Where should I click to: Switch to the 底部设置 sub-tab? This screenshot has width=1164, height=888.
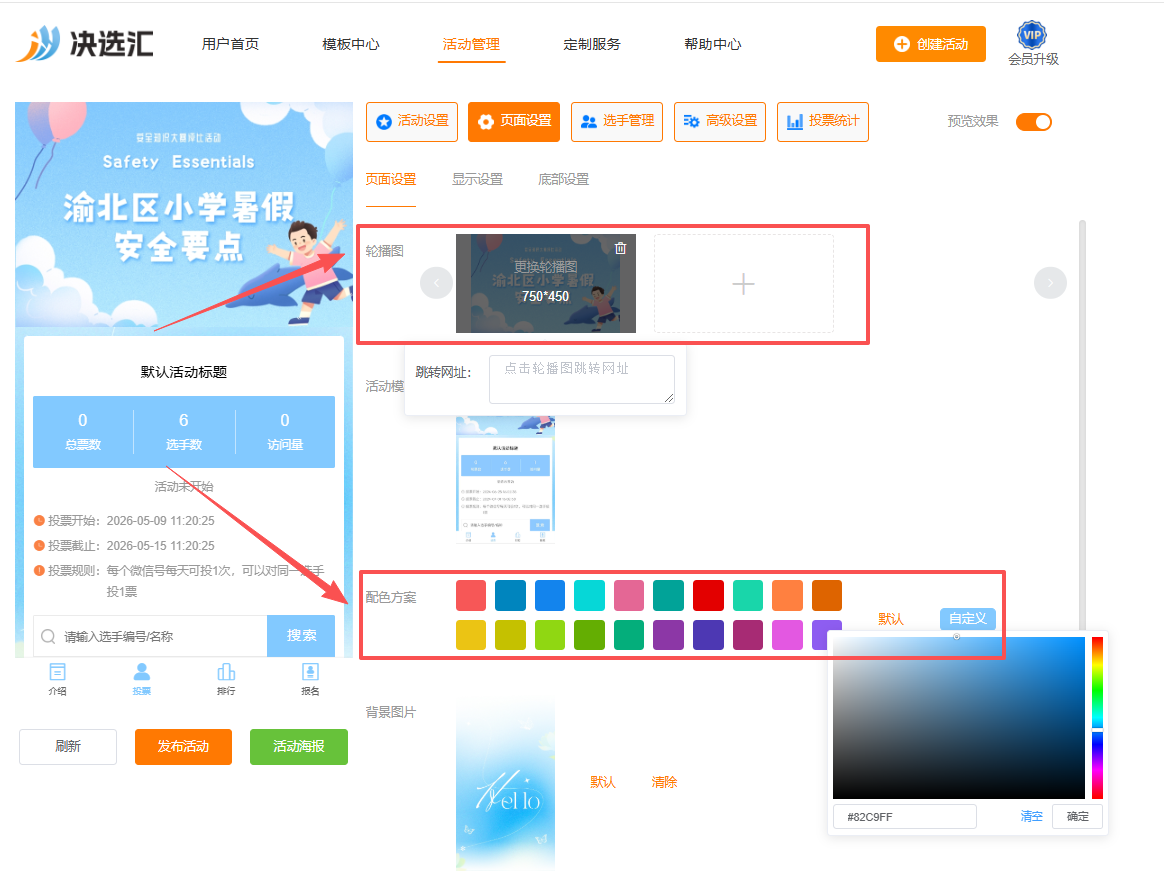click(x=563, y=180)
